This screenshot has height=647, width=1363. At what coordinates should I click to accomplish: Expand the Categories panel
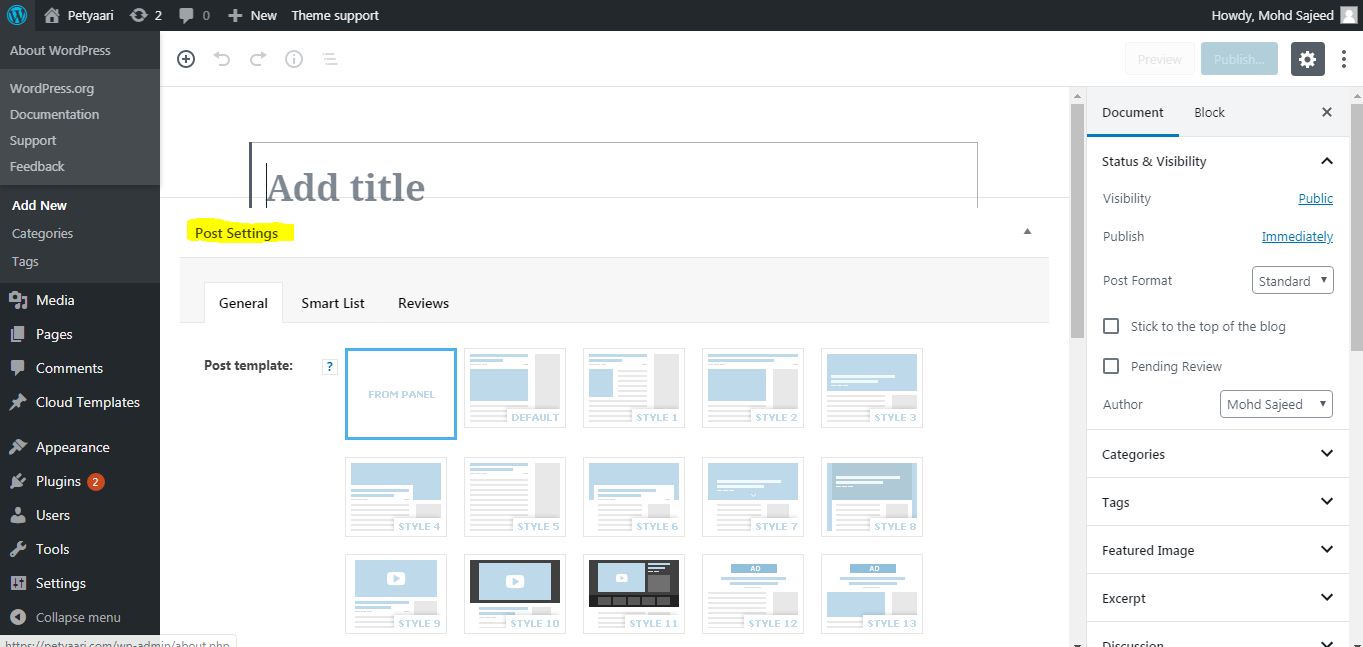click(1218, 454)
